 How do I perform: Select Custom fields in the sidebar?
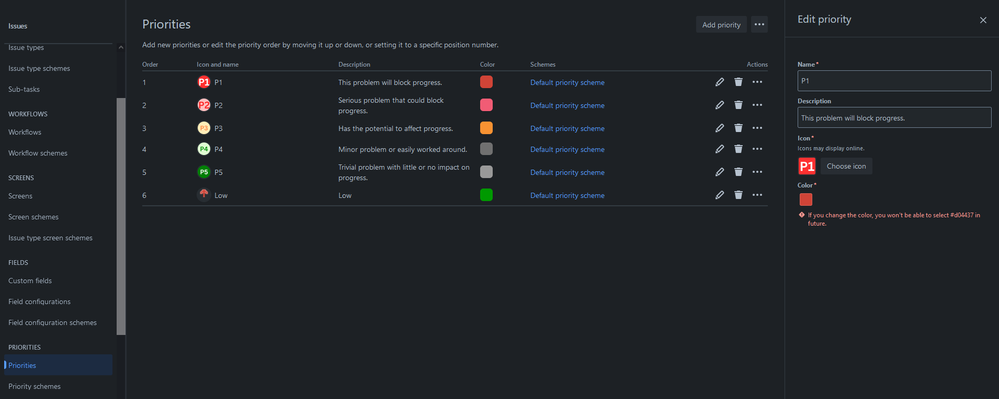click(30, 280)
